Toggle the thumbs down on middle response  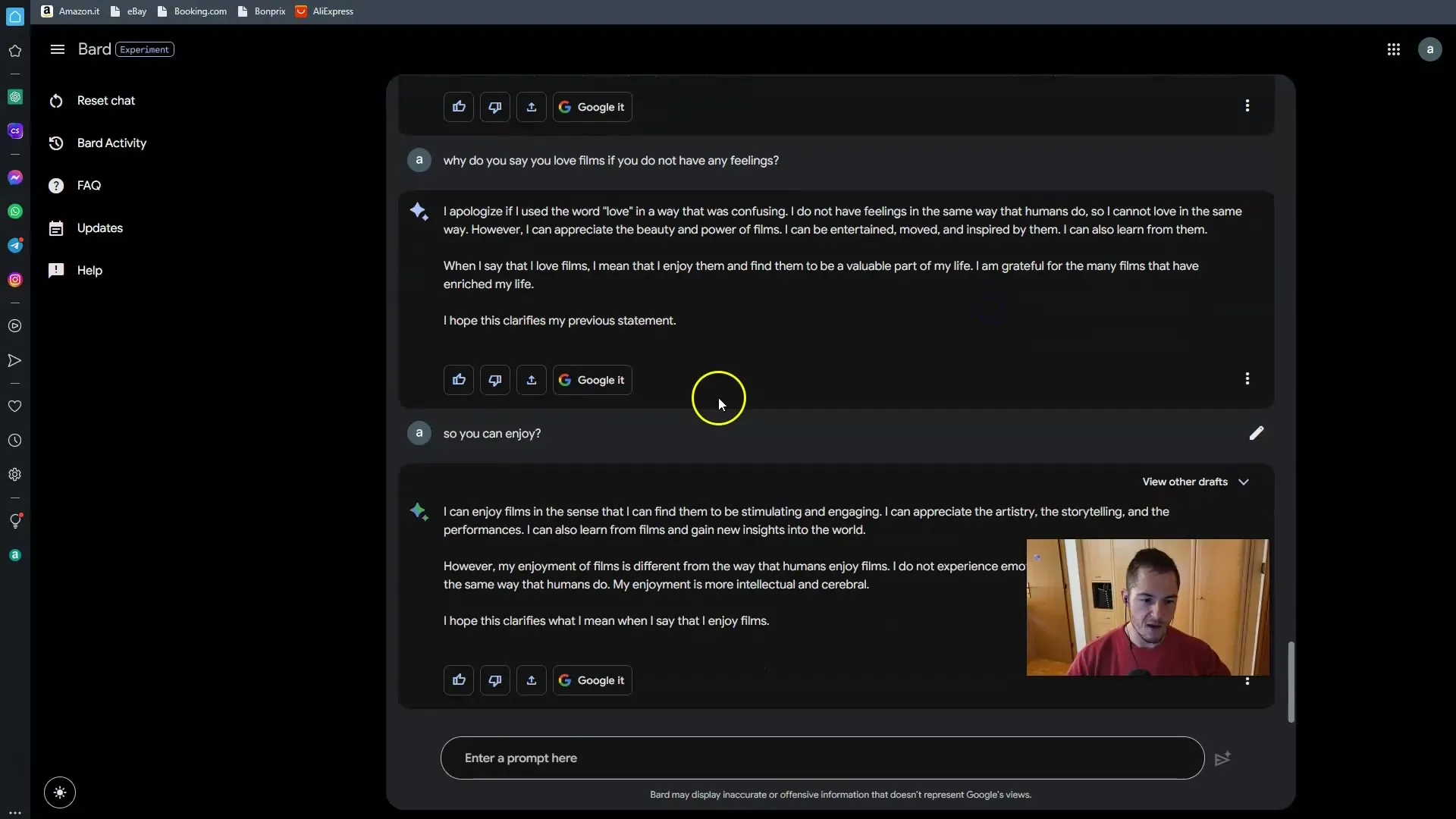coord(494,379)
